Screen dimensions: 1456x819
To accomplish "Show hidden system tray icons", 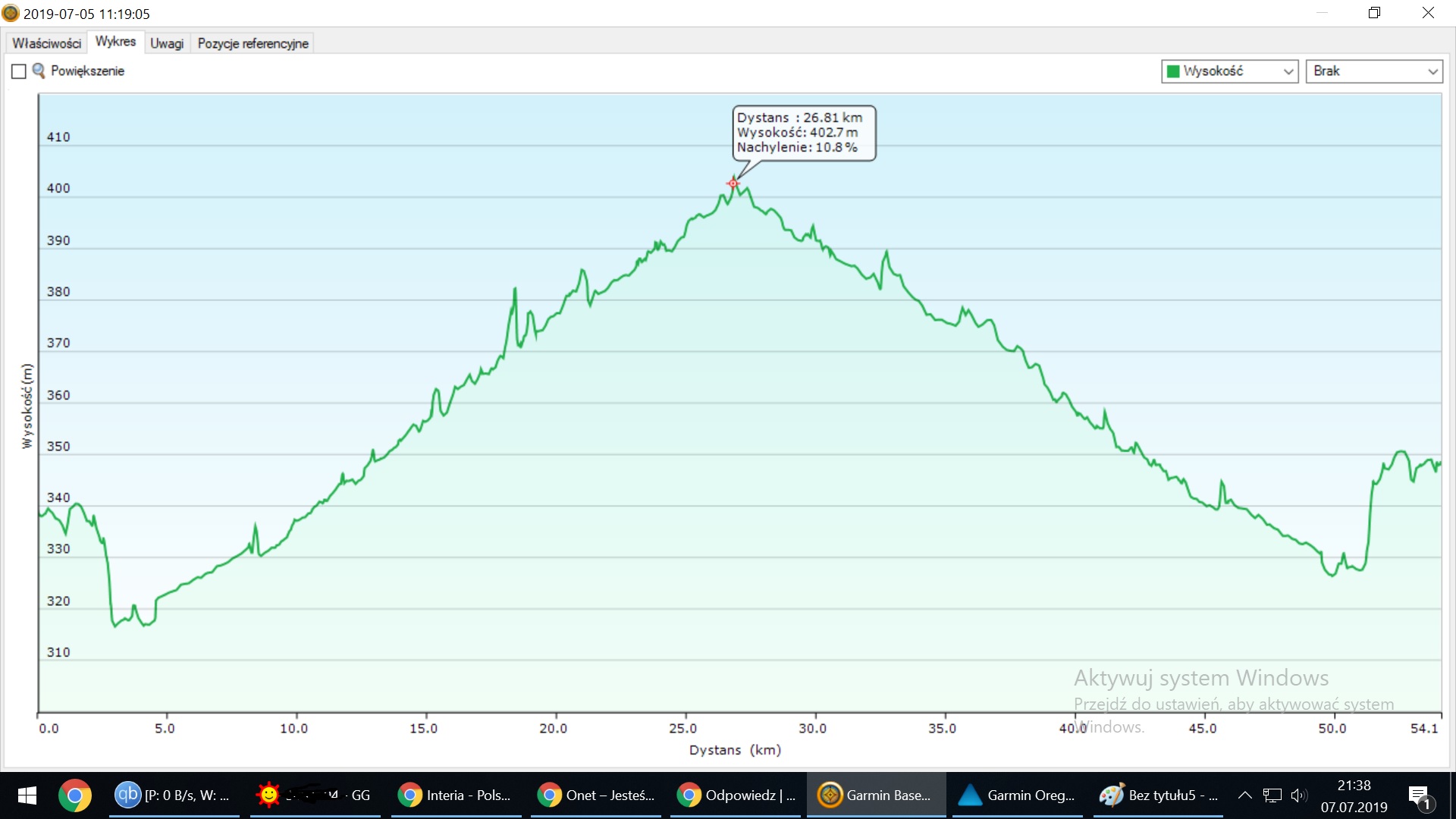I will click(1244, 795).
